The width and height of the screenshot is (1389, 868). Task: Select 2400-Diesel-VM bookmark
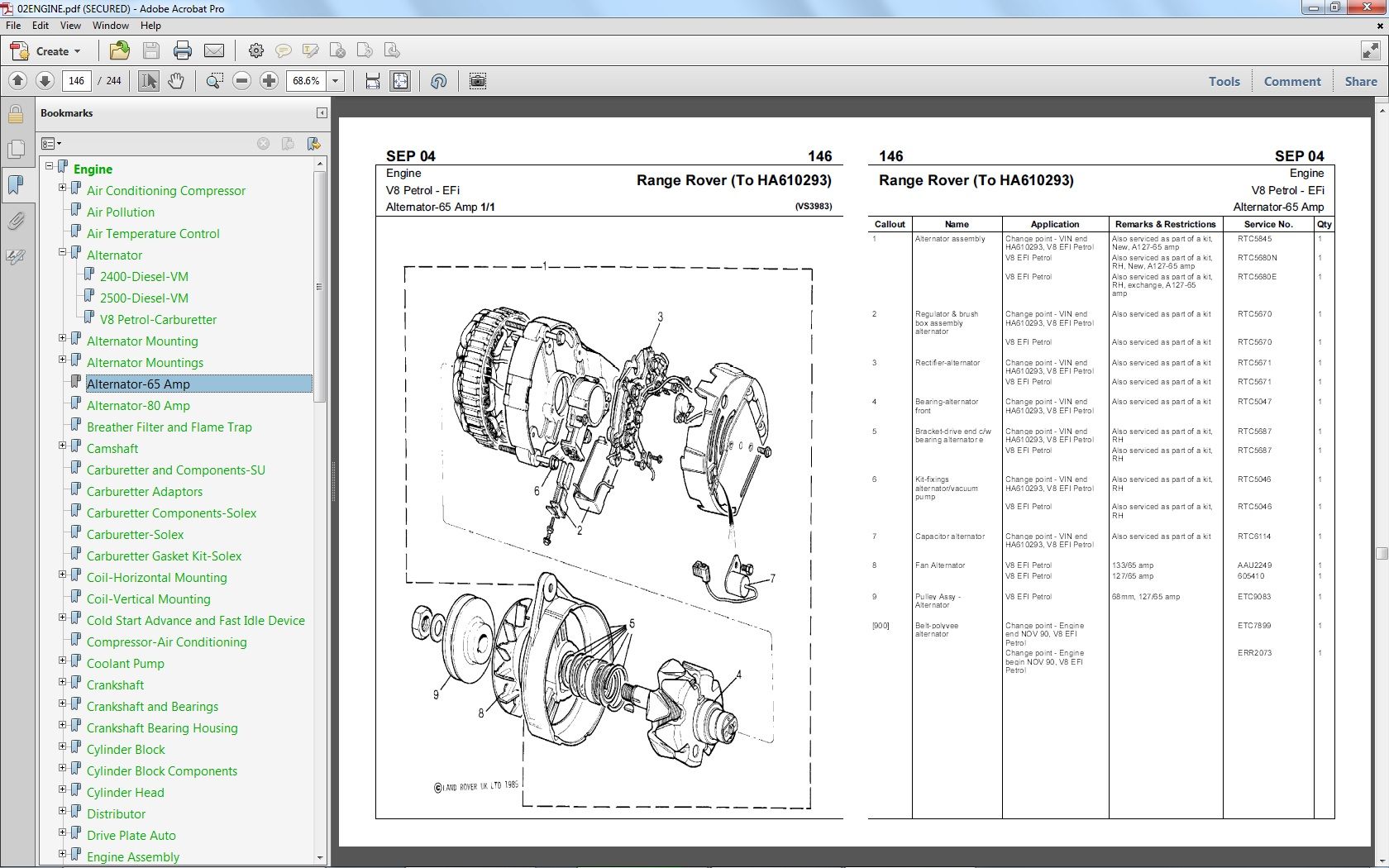[x=144, y=277]
